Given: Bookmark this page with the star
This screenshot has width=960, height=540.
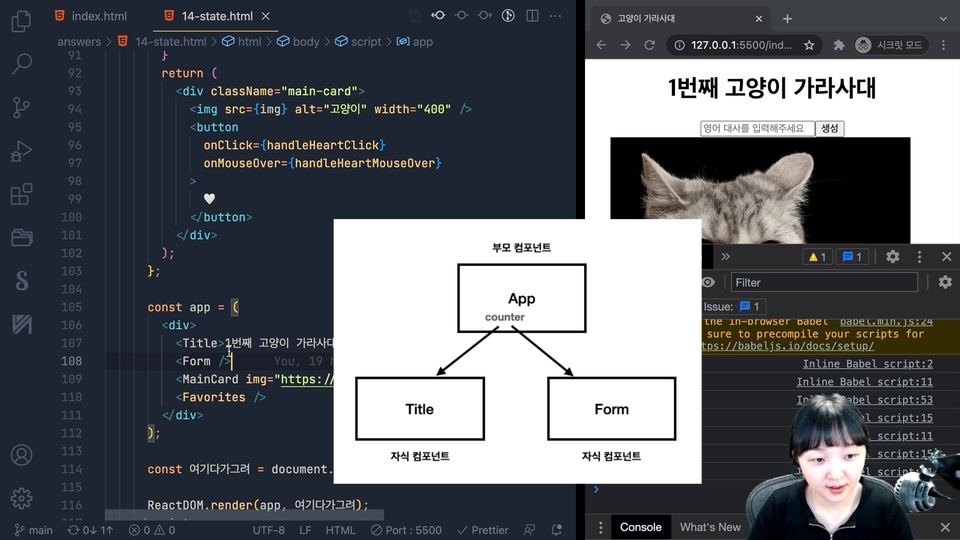Looking at the screenshot, I should (x=809, y=45).
